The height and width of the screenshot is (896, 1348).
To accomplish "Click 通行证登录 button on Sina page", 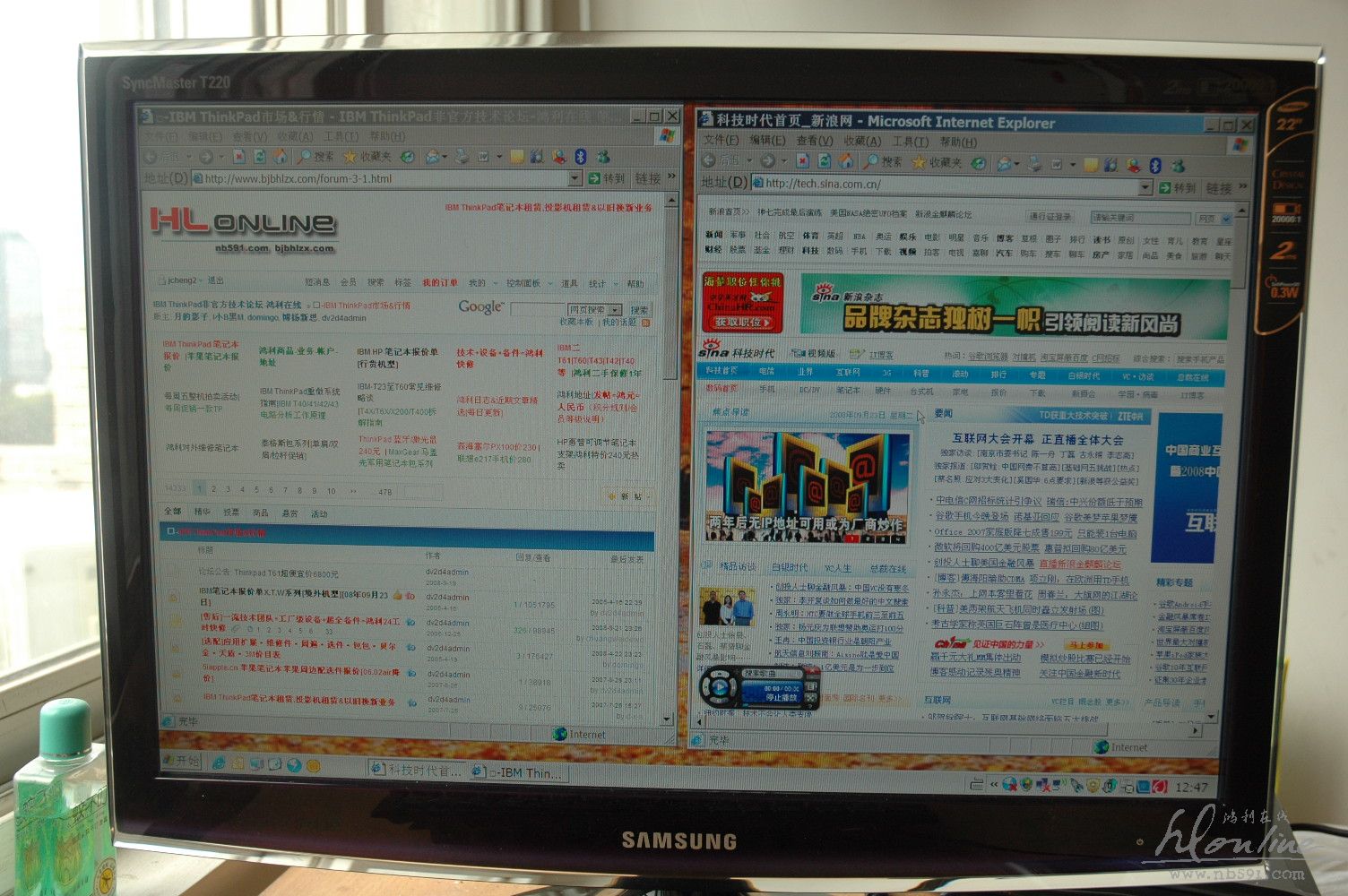I will (1050, 217).
